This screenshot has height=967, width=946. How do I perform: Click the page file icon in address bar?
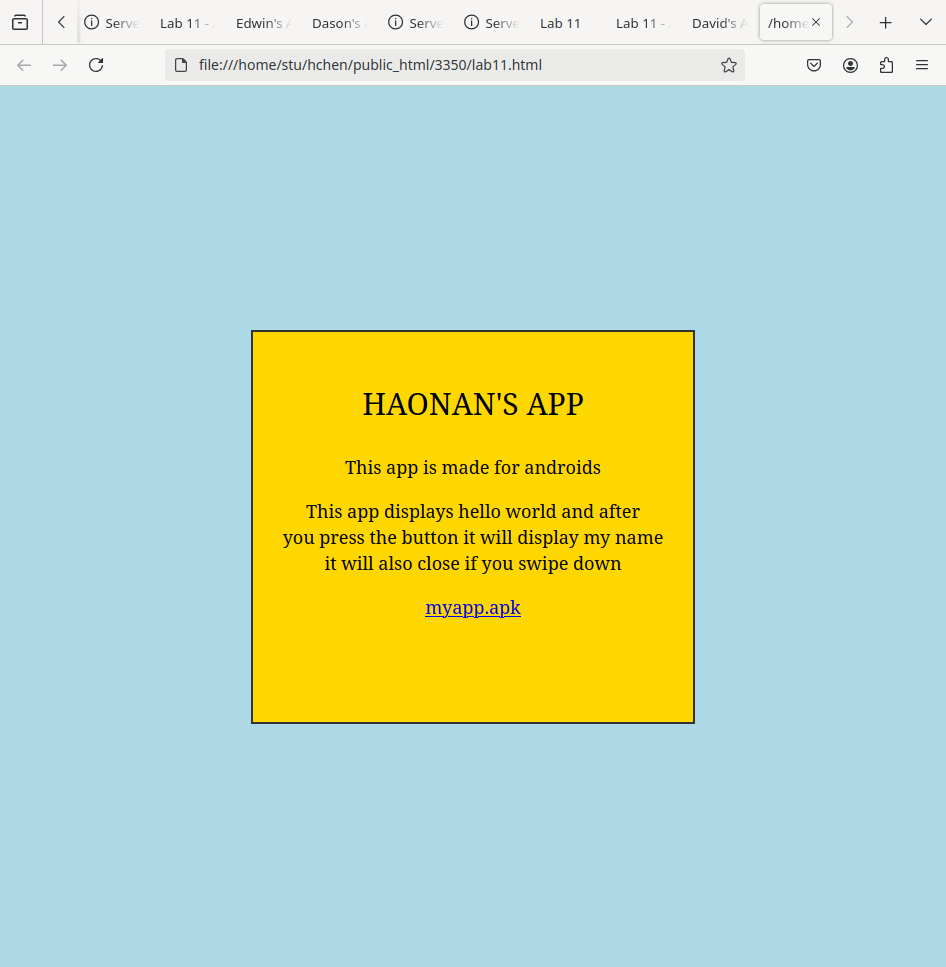tap(181, 65)
